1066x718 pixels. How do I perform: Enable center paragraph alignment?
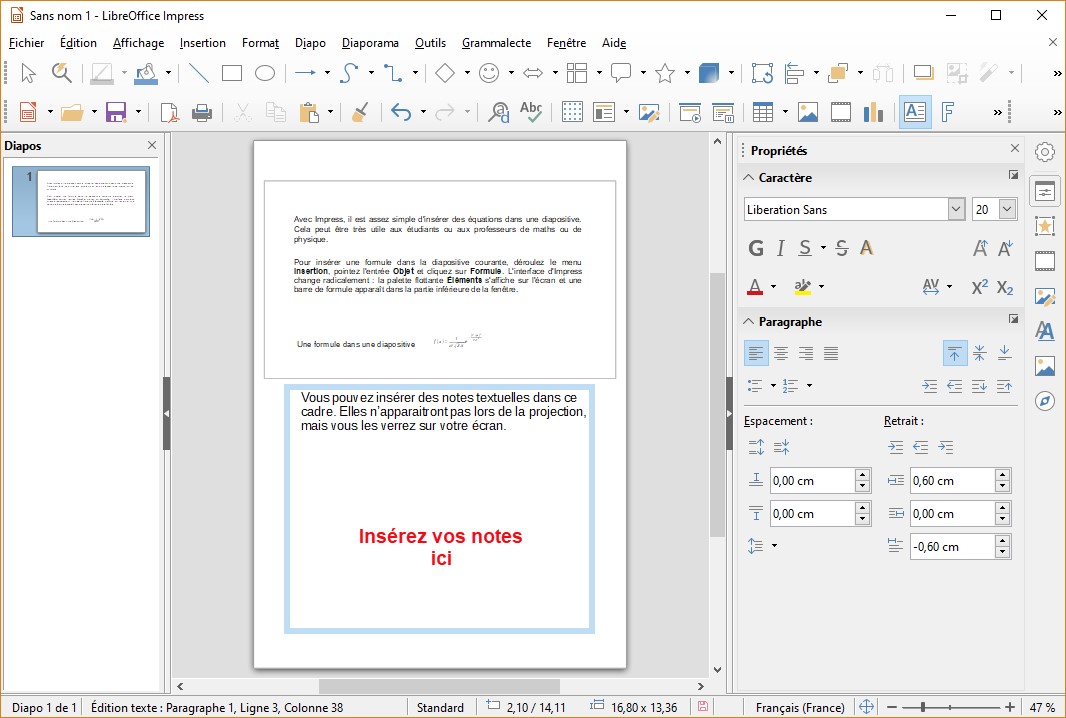pos(781,353)
